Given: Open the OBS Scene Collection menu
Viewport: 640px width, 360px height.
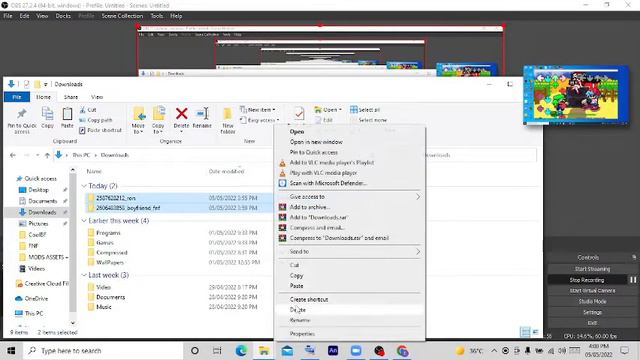Looking at the screenshot, I should 122,16.
